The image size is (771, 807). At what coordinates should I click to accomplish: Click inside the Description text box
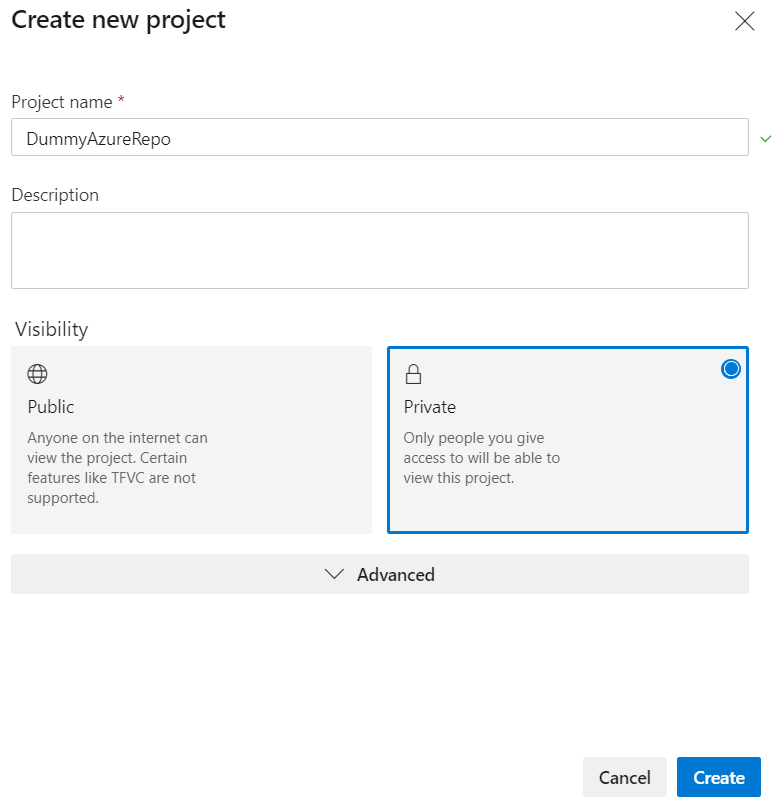[x=380, y=250]
